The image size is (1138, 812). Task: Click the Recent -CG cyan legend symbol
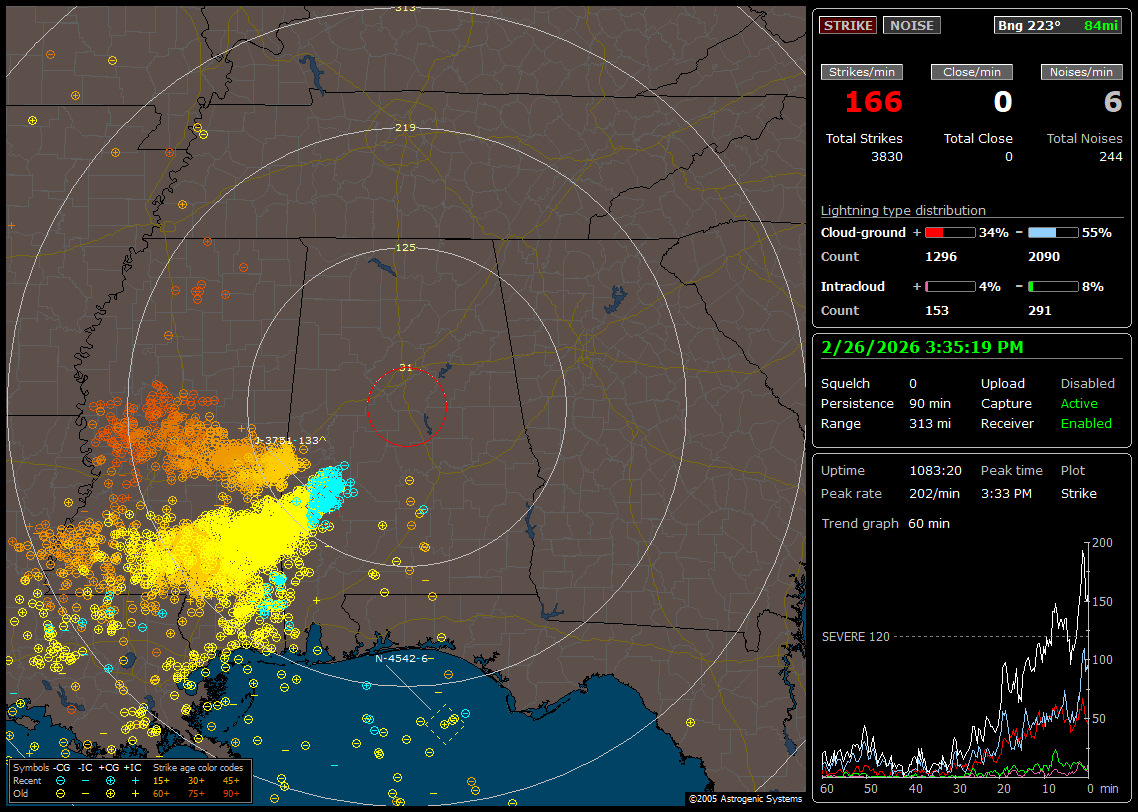click(60, 780)
